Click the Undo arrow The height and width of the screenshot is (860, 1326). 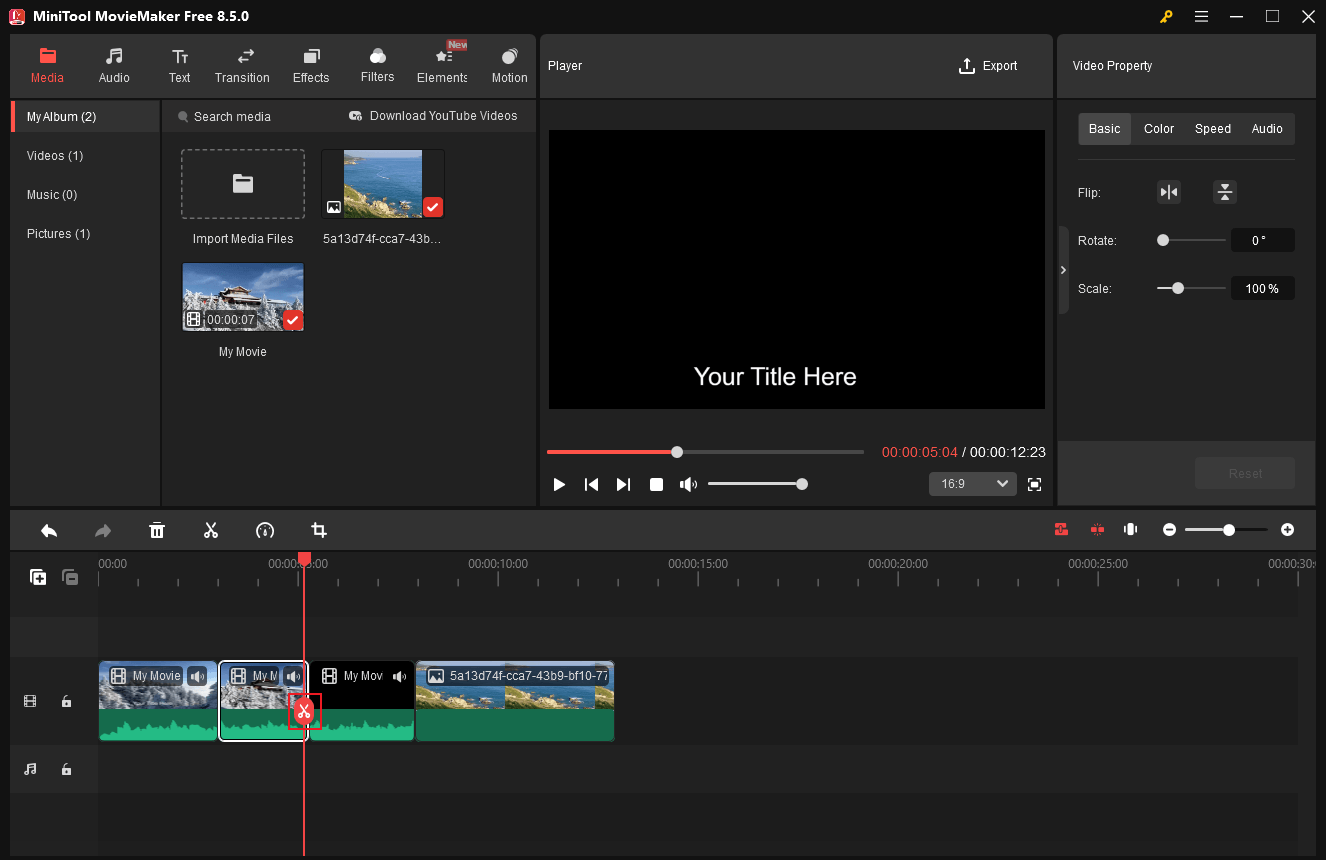[48, 530]
